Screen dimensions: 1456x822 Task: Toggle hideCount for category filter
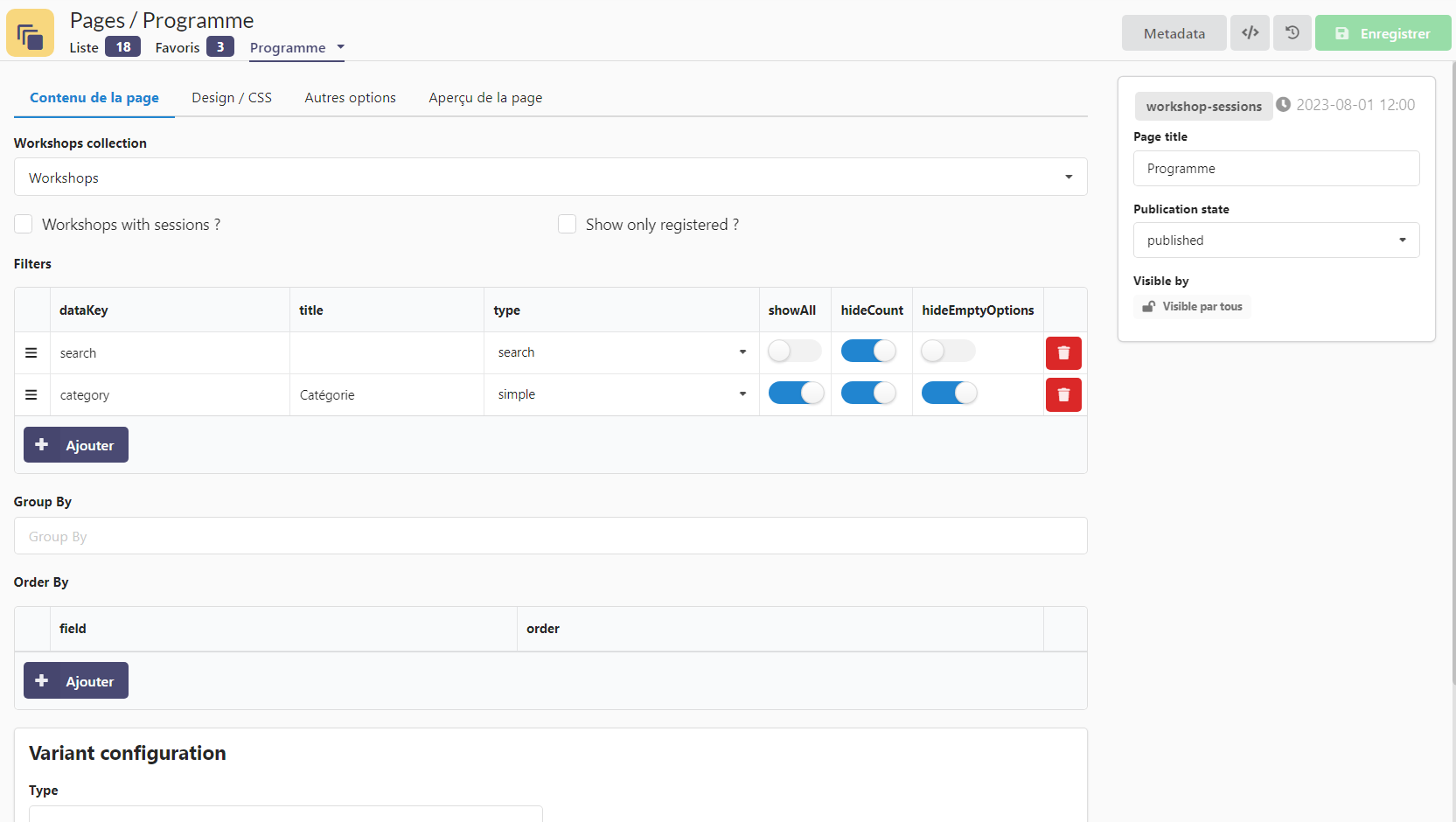point(868,394)
